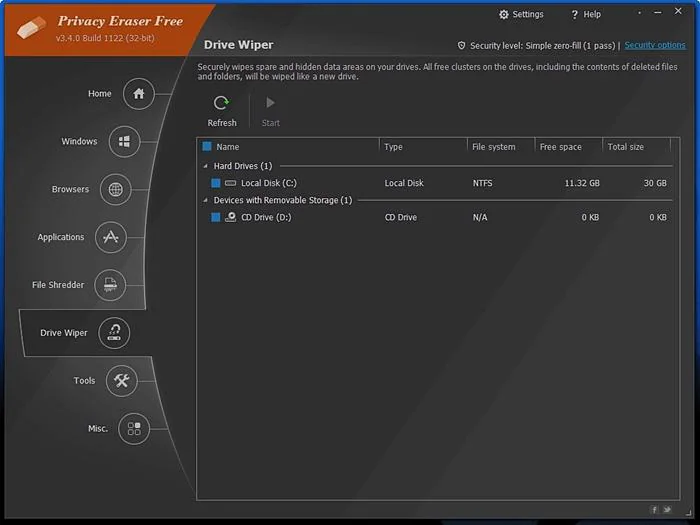Select the Drive Wiper menu label
Image resolution: width=700 pixels, height=525 pixels.
[64, 333]
